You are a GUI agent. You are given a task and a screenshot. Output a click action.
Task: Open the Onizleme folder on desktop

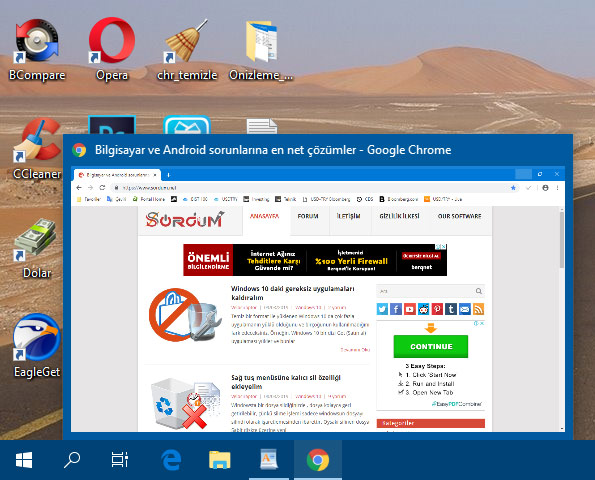tap(261, 49)
